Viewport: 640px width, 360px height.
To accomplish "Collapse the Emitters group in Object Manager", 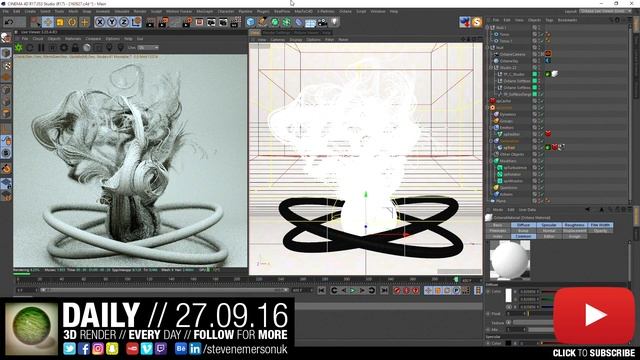I will 491,127.
